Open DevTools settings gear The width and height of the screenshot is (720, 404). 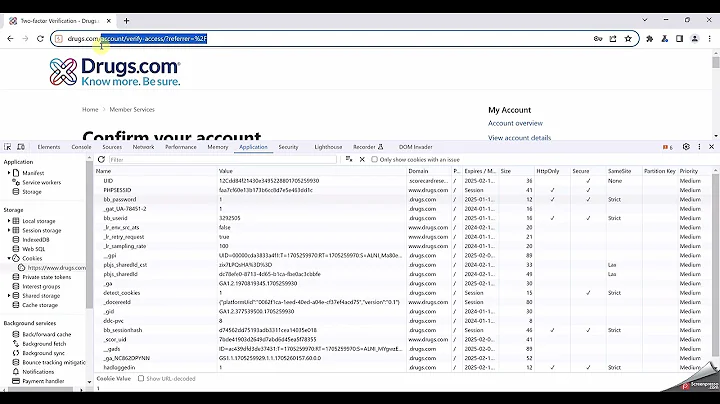[x=686, y=147]
